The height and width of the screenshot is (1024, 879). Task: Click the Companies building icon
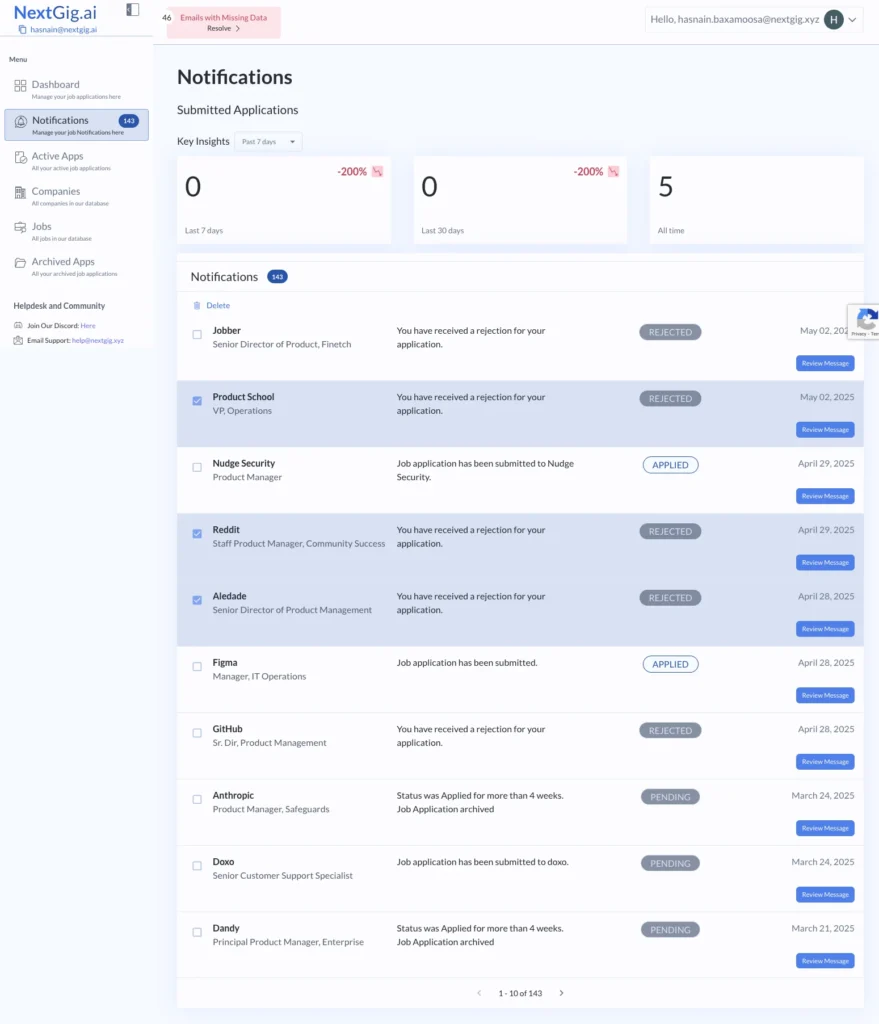[20, 192]
